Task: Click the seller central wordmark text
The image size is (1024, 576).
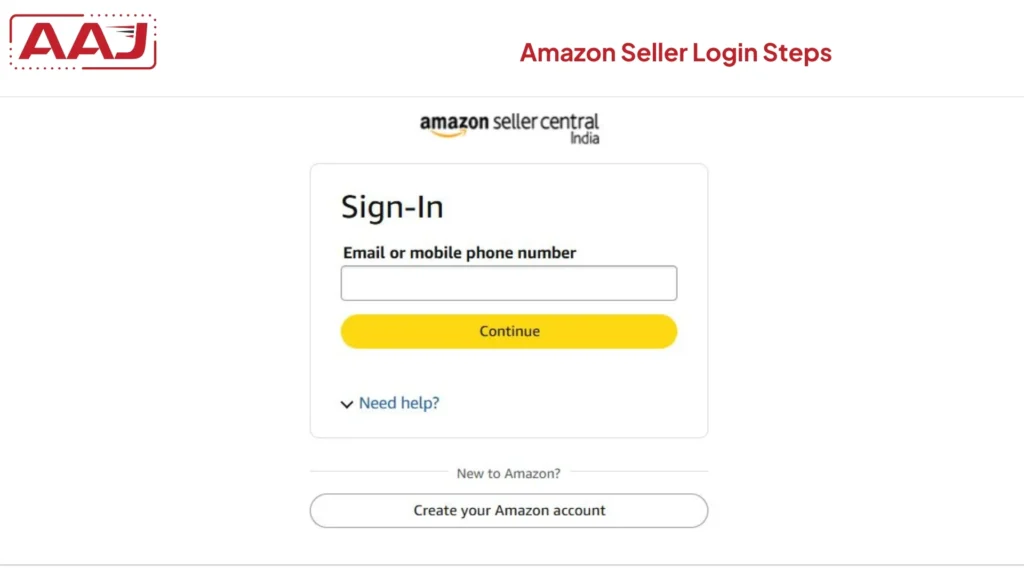Action: coord(545,121)
